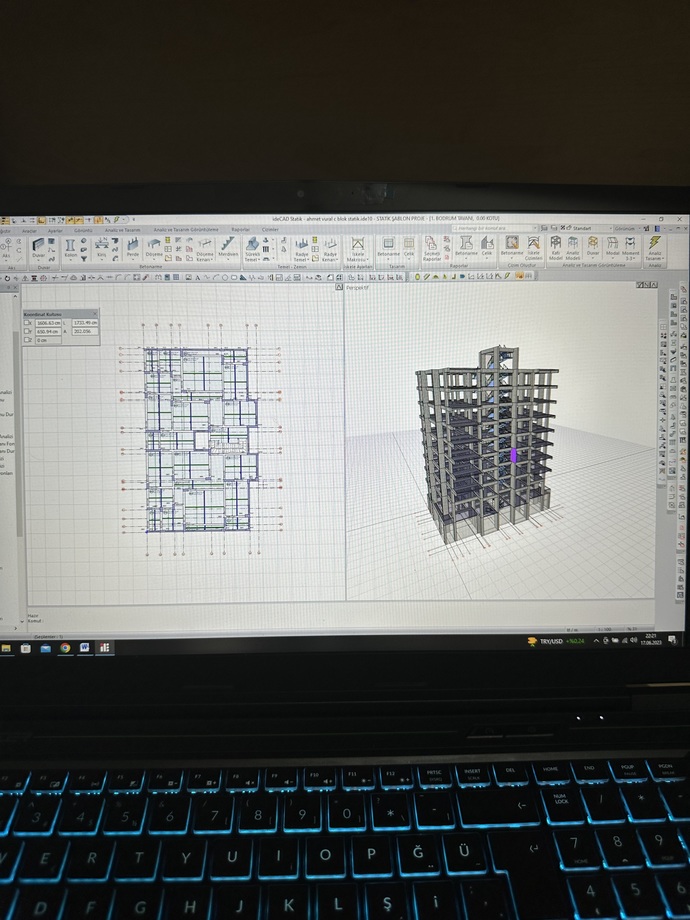Toggle the X coordinate lock checkbox
Image resolution: width=690 pixels, height=920 pixels.
(x=28, y=323)
